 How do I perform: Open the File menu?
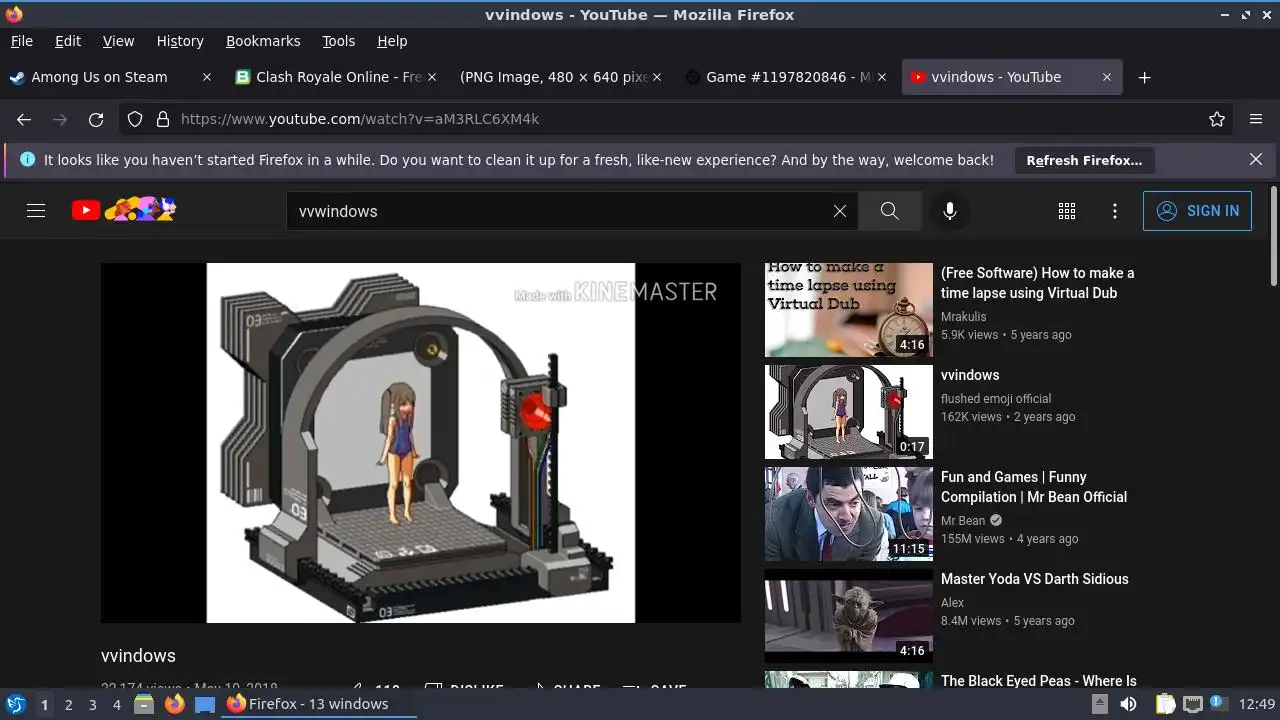pyautogui.click(x=21, y=41)
